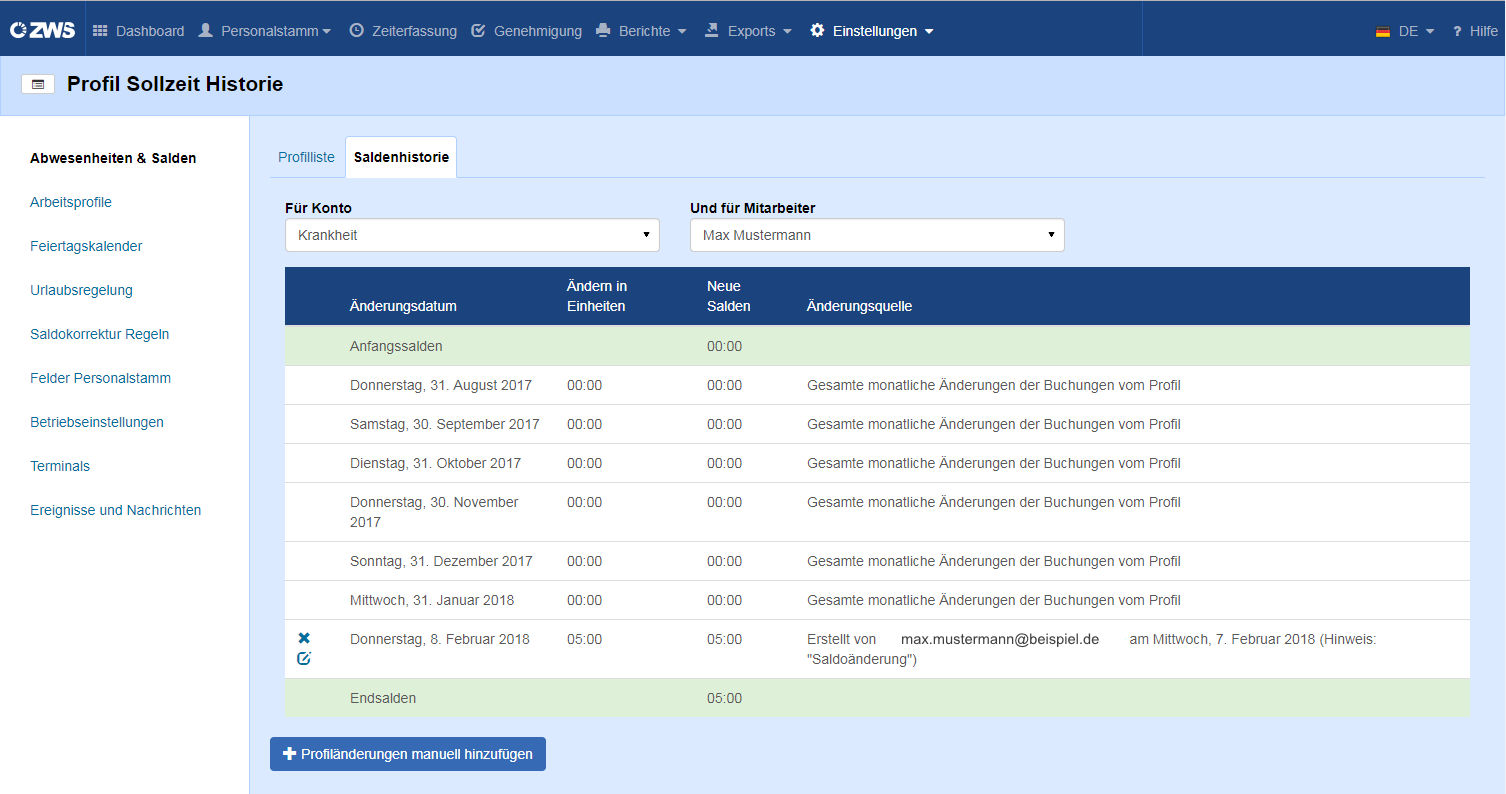
Task: Open the Mitarbeiter Max Mustermann dropdown
Action: pyautogui.click(x=877, y=235)
